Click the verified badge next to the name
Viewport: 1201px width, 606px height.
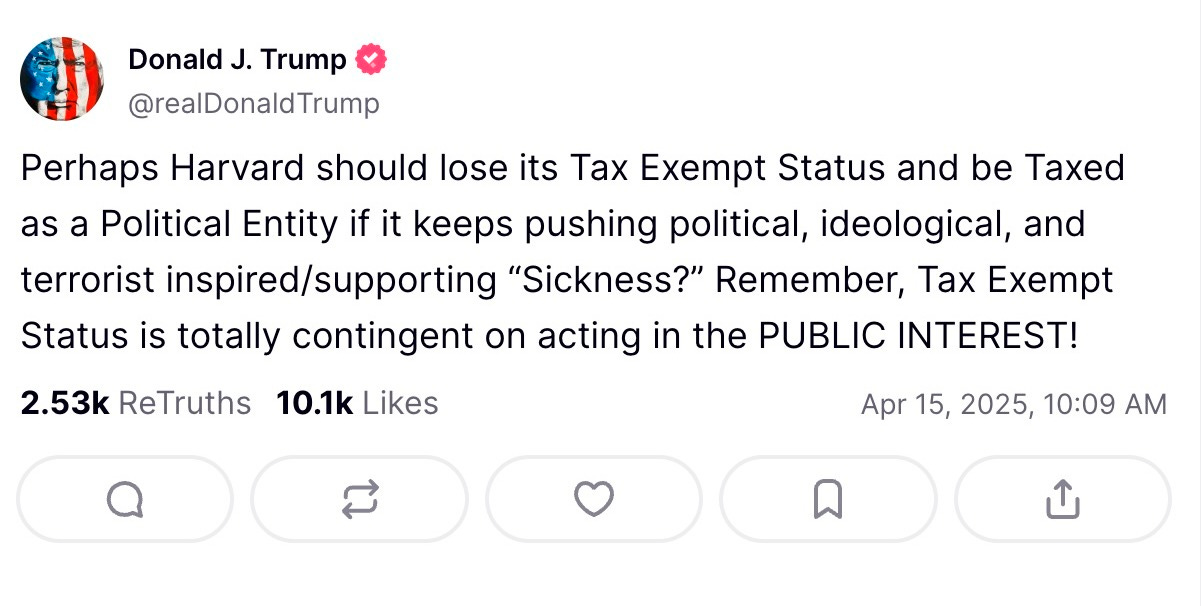[x=371, y=58]
